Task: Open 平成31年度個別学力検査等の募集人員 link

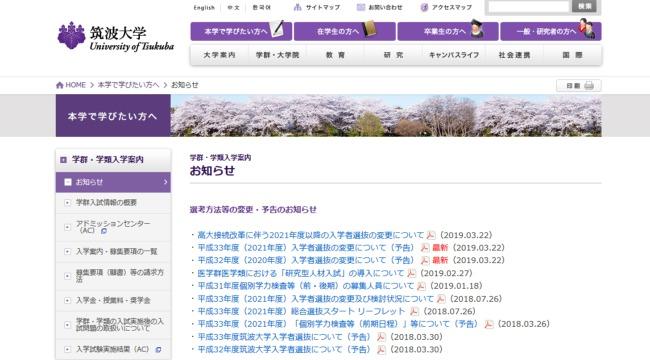Action: [x=306, y=286]
